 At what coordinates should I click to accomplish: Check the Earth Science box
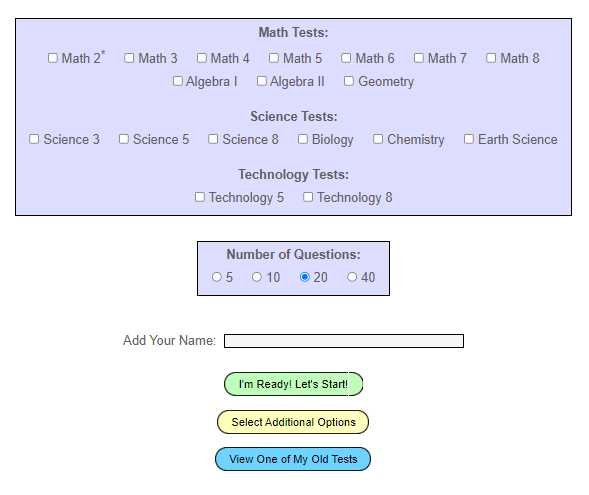[469, 139]
